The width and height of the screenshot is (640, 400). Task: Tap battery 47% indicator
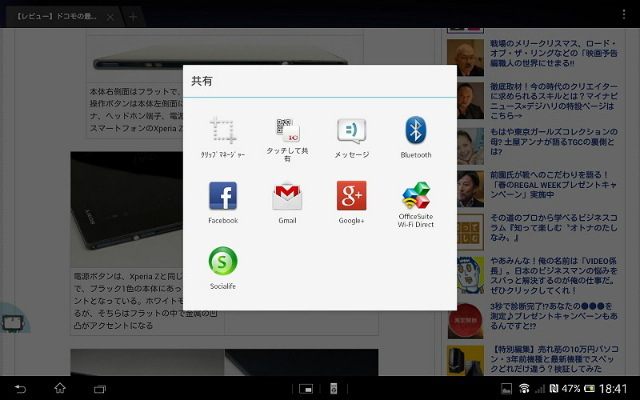tap(578, 389)
